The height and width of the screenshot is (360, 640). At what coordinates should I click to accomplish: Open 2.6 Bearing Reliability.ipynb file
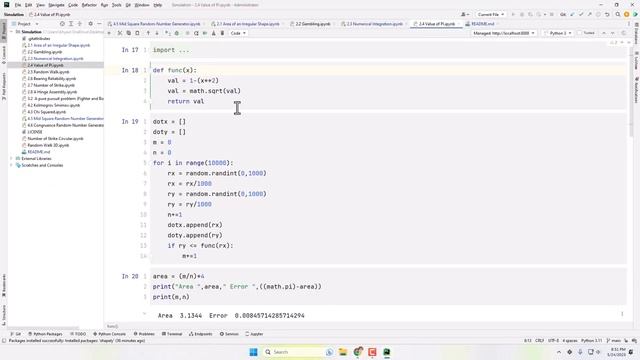click(x=51, y=78)
